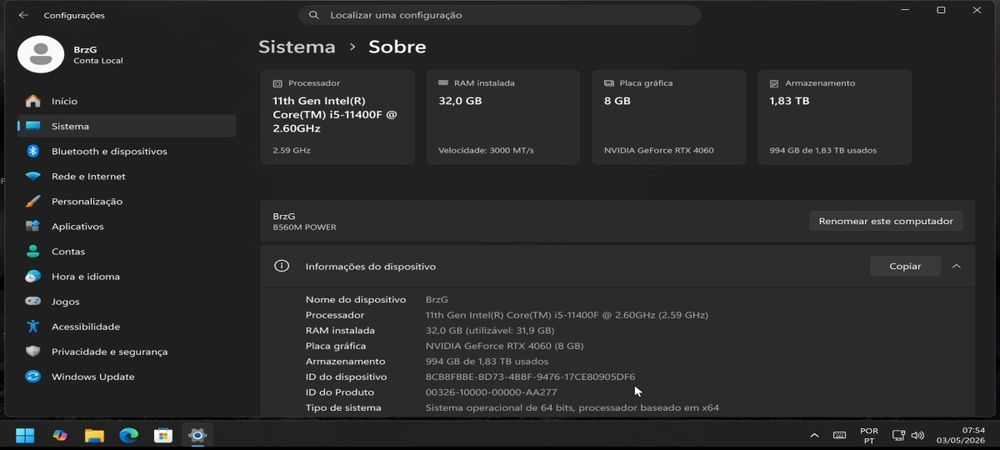
Task: Click the Jogos controller icon
Action: coord(33,301)
